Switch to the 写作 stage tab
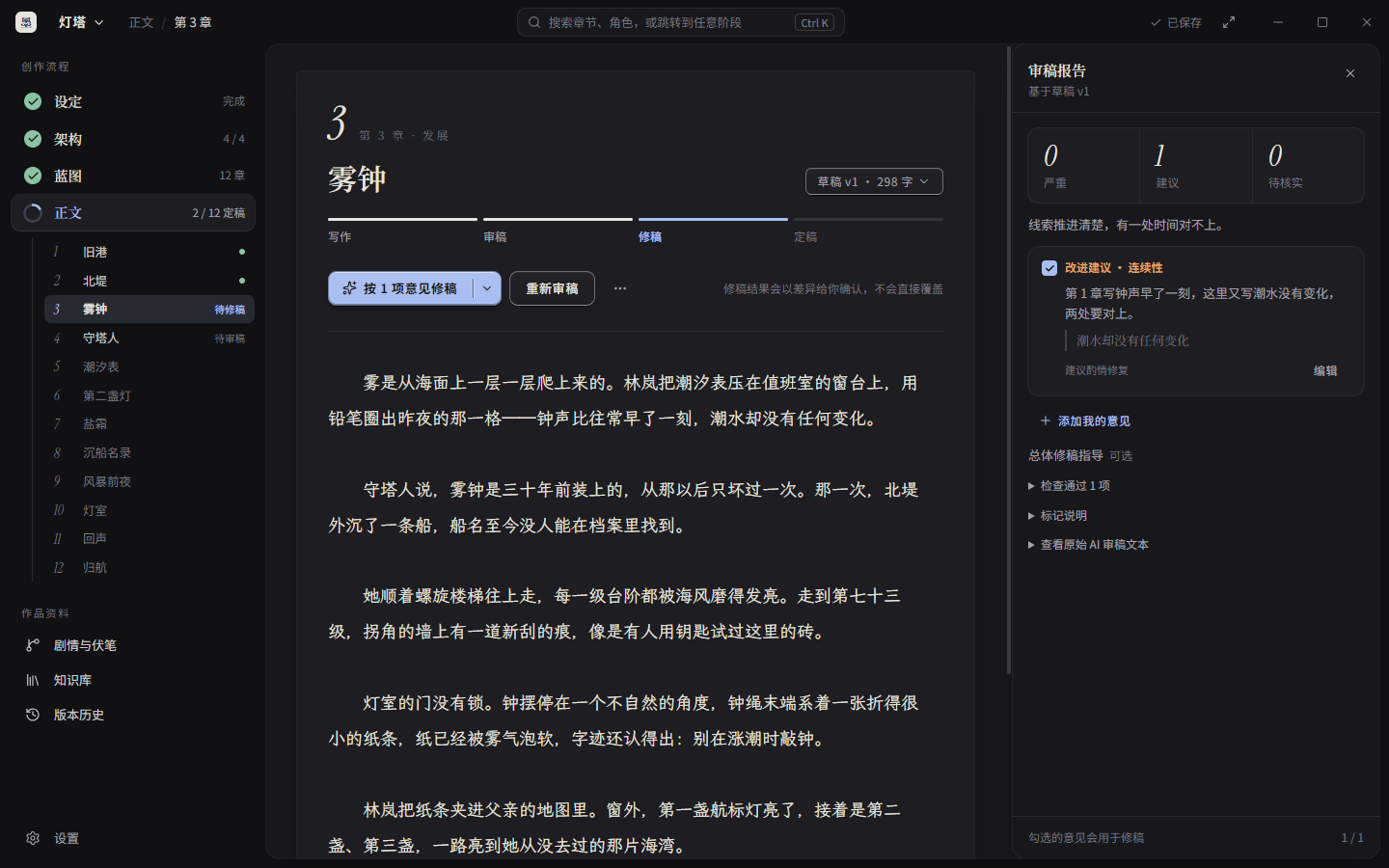 click(402, 231)
